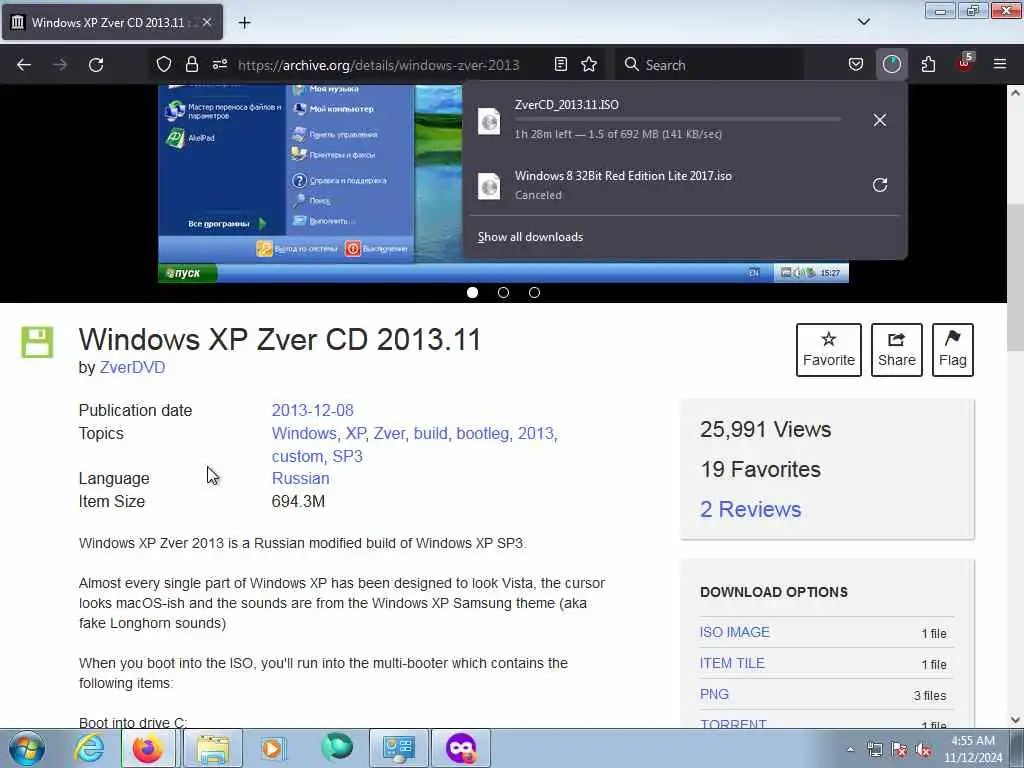Click the Firefox taskbar icon
Screen dimensions: 1024x768
pos(148,748)
